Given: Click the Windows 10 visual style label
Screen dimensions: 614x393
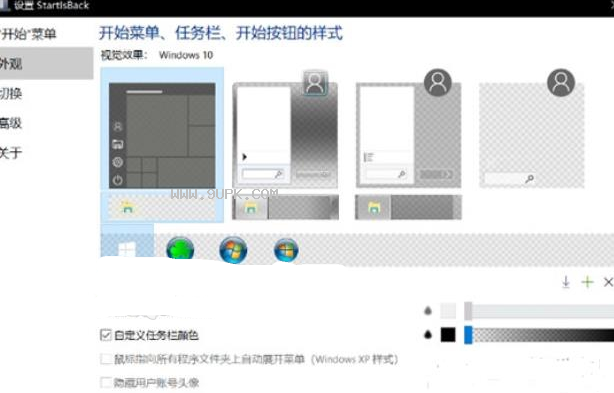Looking at the screenshot, I should click(186, 55).
